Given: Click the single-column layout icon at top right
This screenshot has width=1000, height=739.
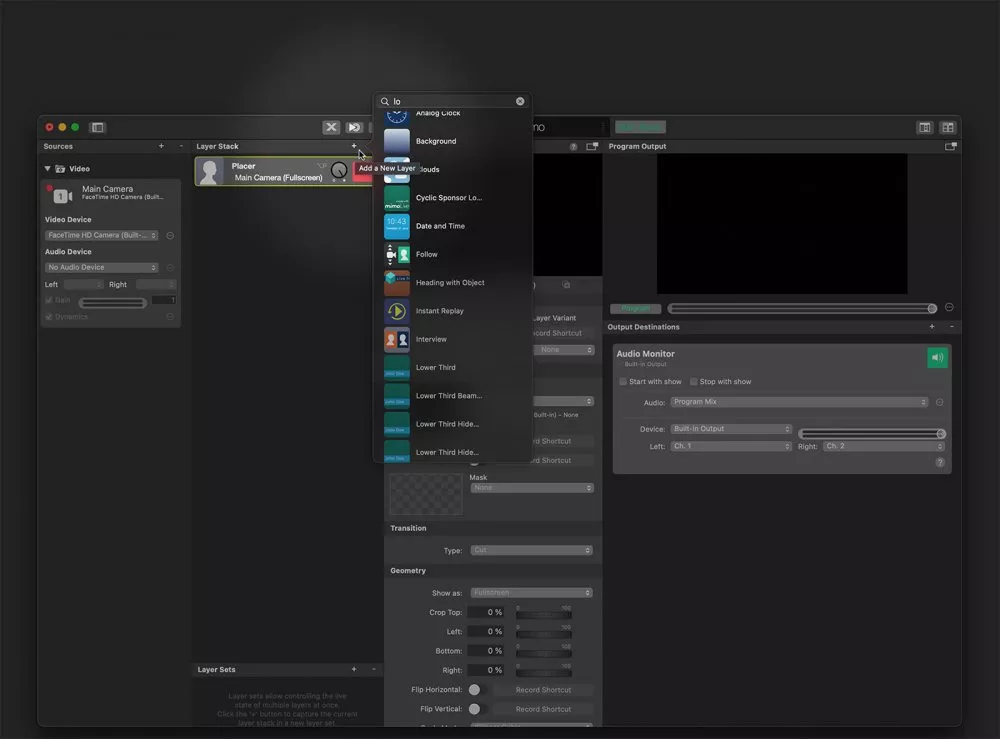Looking at the screenshot, I should click(925, 128).
